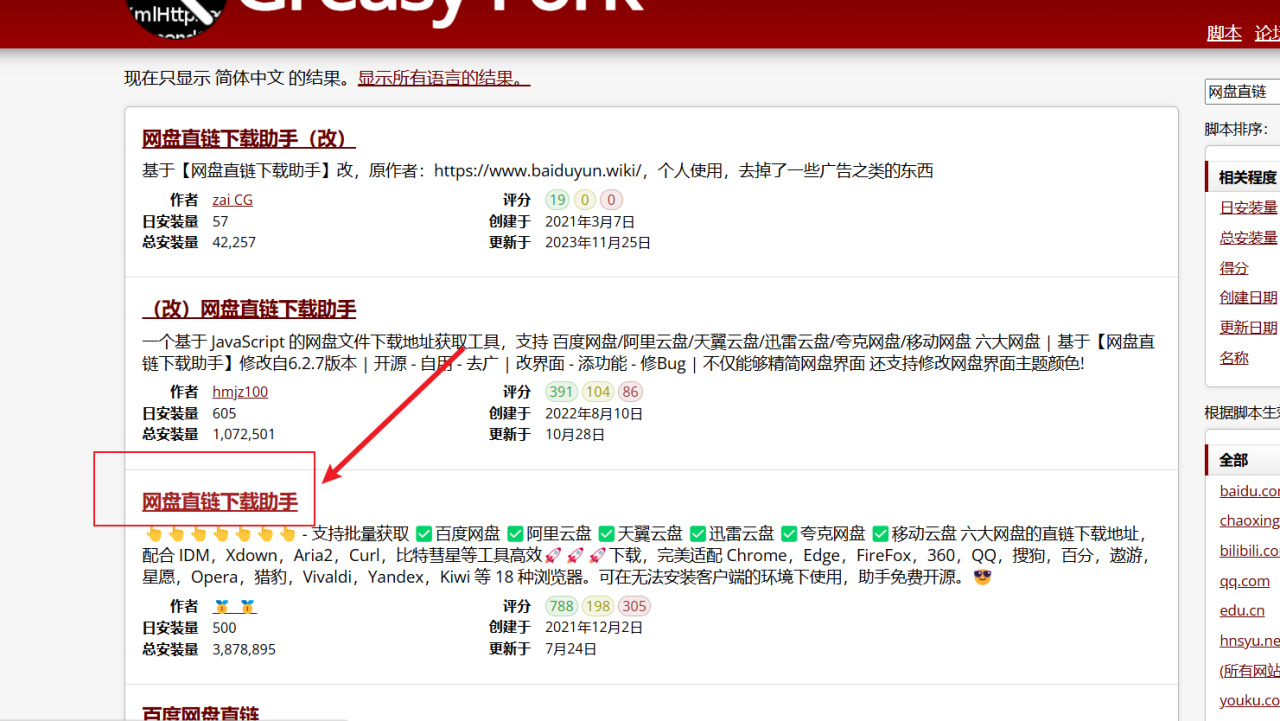Click the sunglasses emoji in description
The height and width of the screenshot is (721, 1280).
click(982, 577)
